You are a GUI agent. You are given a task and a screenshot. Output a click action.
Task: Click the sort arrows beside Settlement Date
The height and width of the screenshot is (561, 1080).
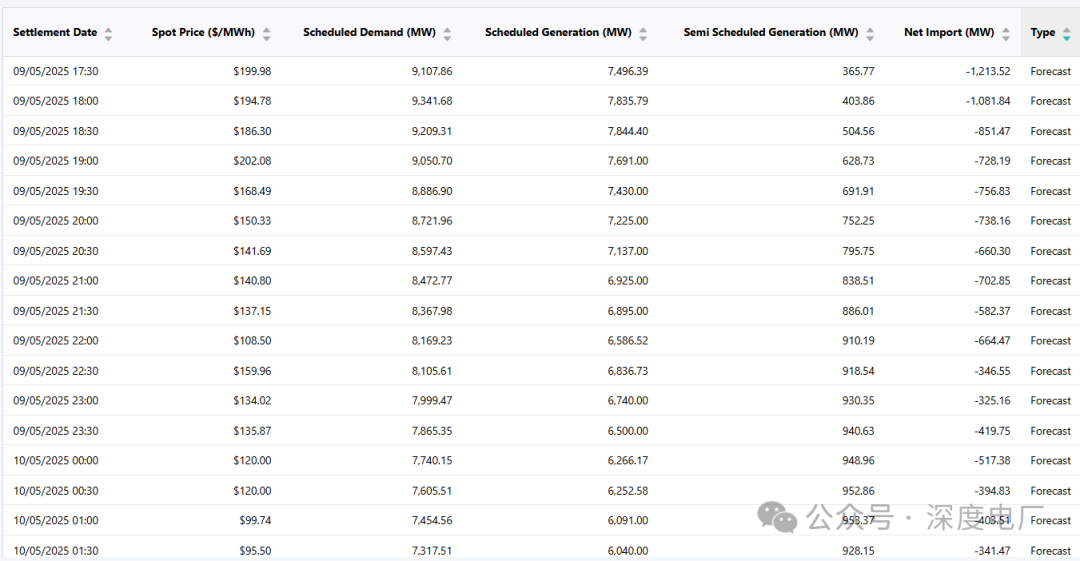(108, 34)
